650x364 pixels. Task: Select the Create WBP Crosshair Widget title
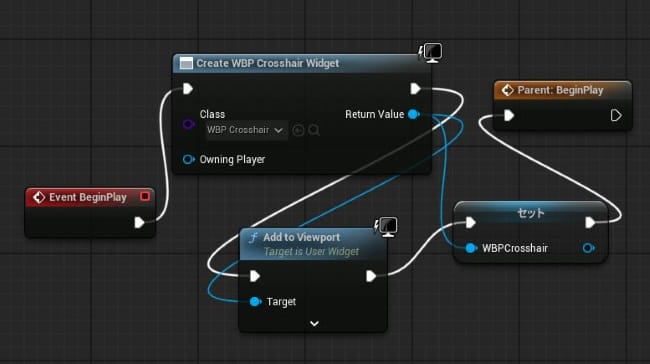(x=267, y=63)
